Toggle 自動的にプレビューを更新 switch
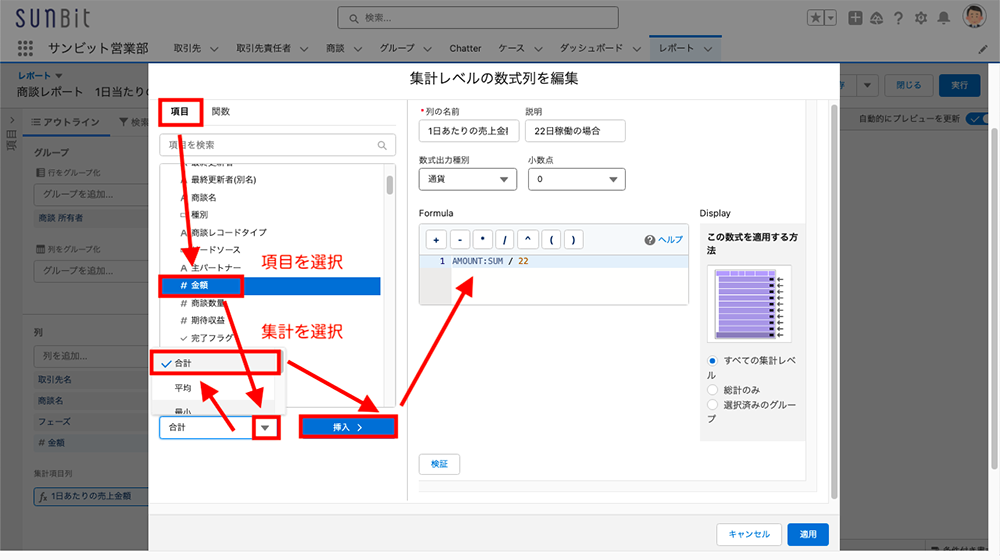 click(976, 119)
